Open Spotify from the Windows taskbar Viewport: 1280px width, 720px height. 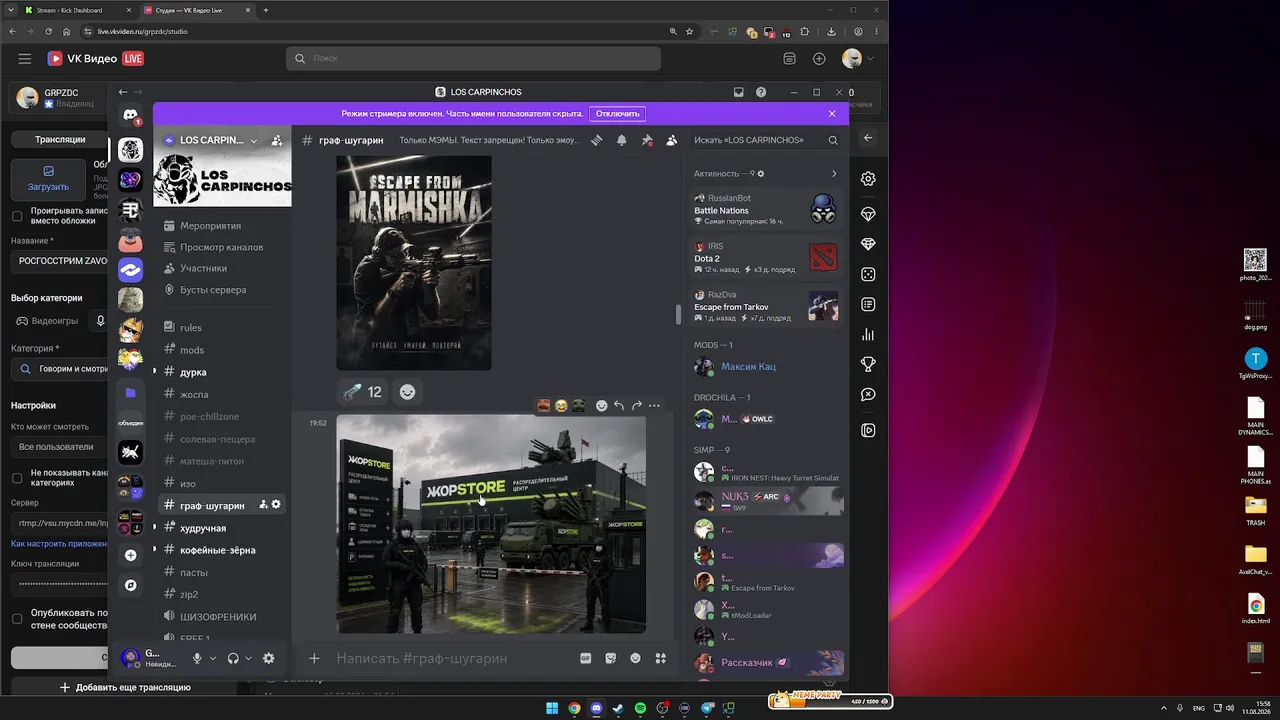click(641, 709)
